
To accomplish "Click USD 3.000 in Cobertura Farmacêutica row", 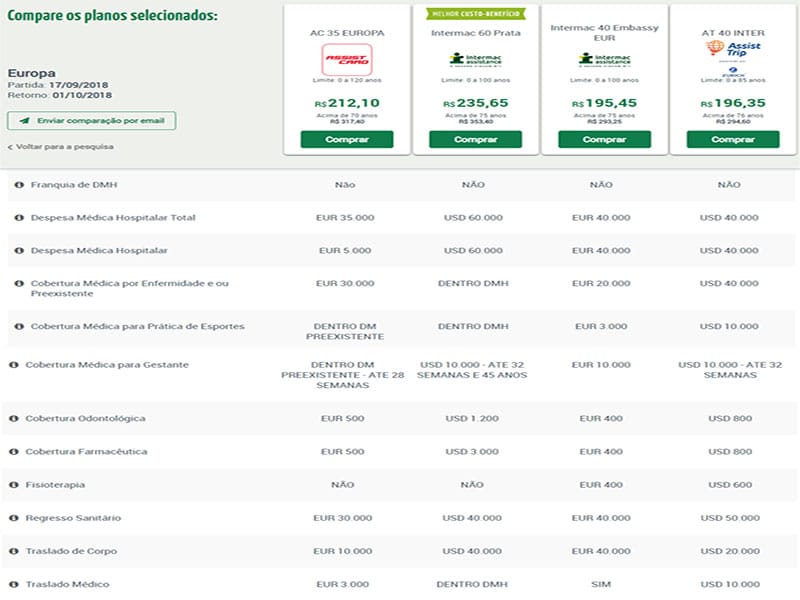I will pyautogui.click(x=472, y=452).
